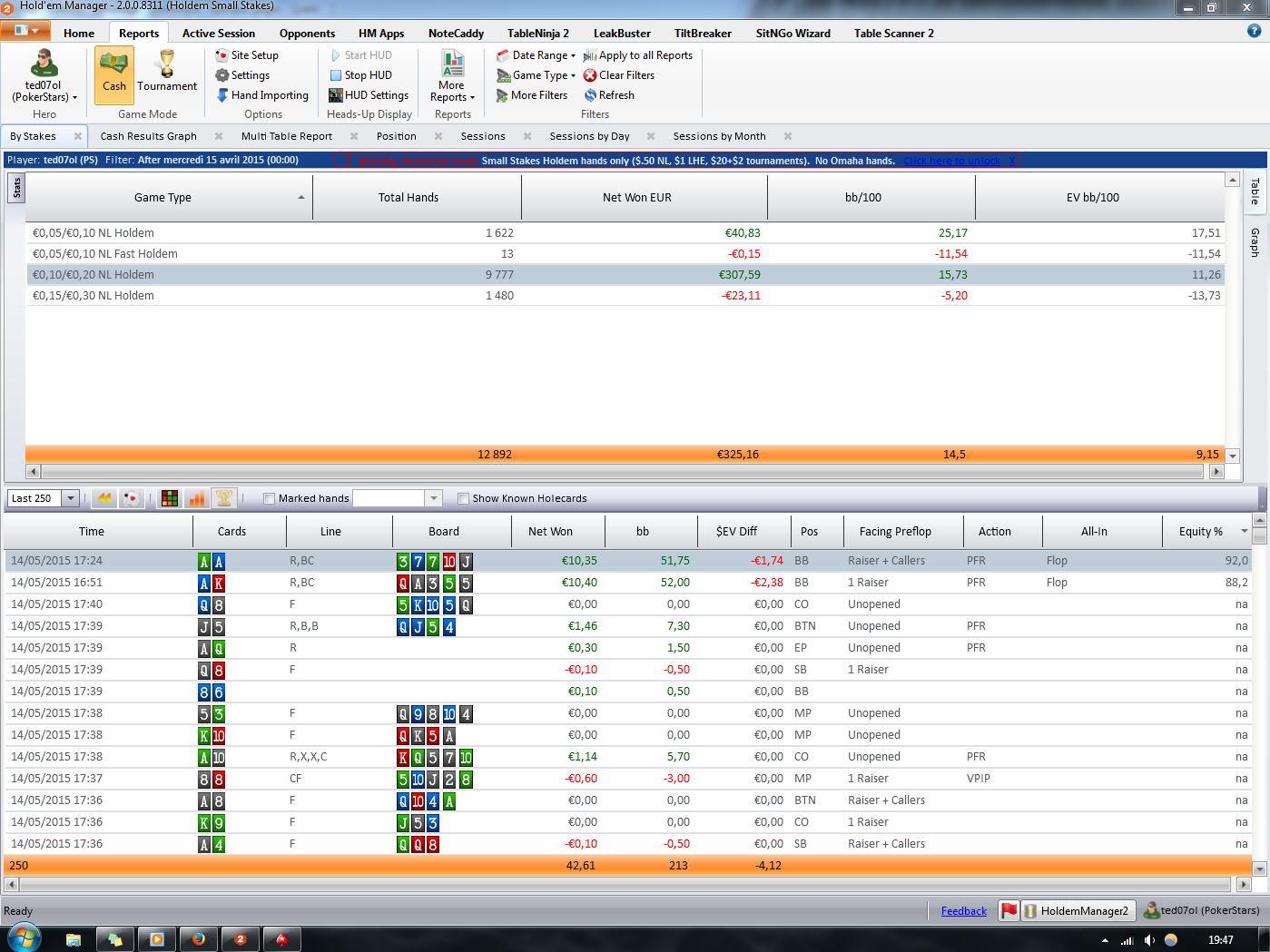Viewport: 1270px width, 952px height.
Task: Open the help question mark icon
Action: pos(1254,31)
